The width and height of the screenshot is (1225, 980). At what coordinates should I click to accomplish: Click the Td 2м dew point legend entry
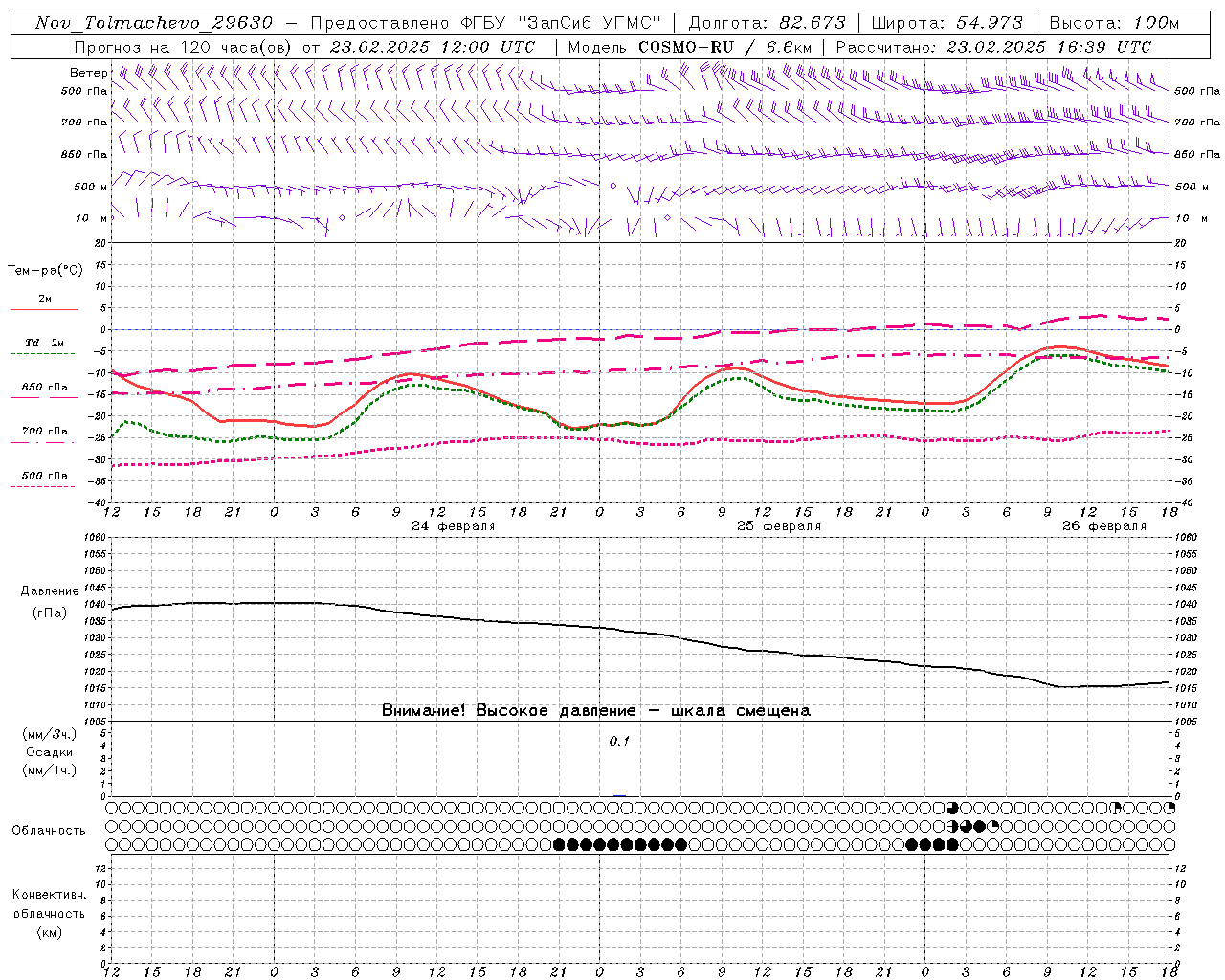(x=45, y=343)
